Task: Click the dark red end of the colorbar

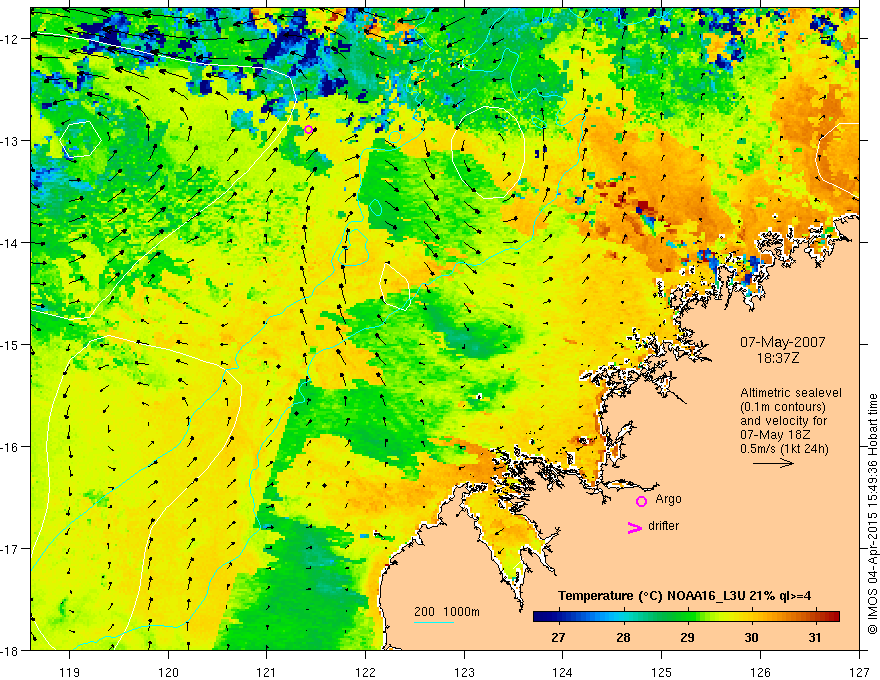Action: point(833,616)
